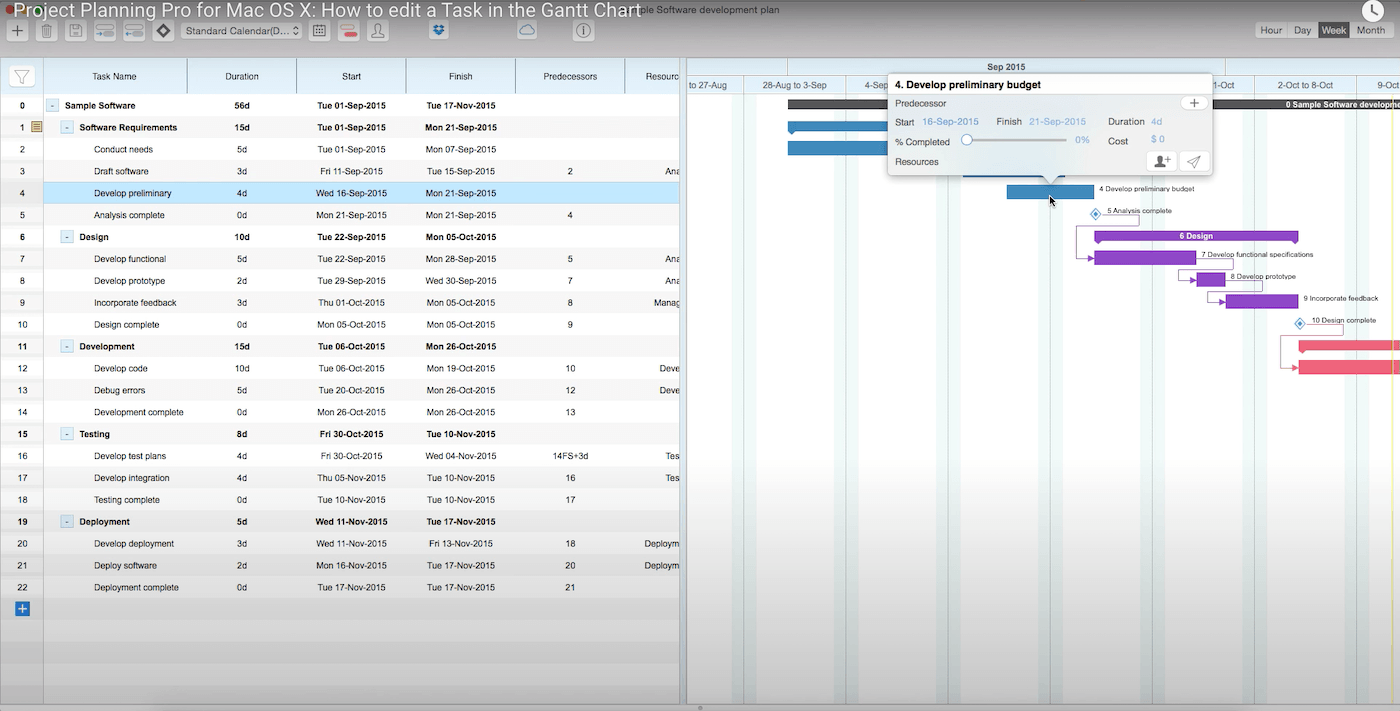
Task: Click the floppy disk save icon
Action: [x=75, y=31]
